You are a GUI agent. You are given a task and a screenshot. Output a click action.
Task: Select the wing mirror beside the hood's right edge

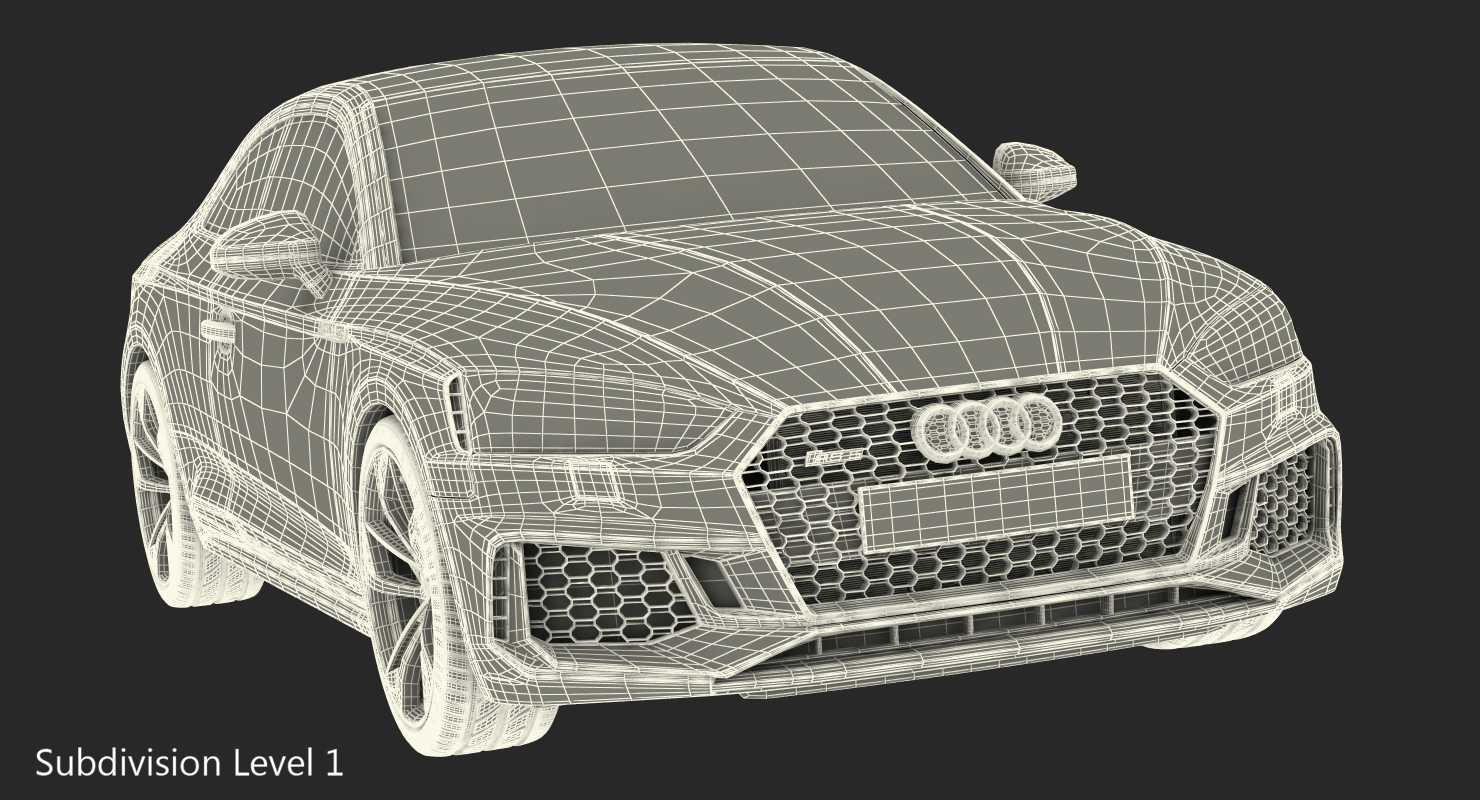[x=1035, y=170]
